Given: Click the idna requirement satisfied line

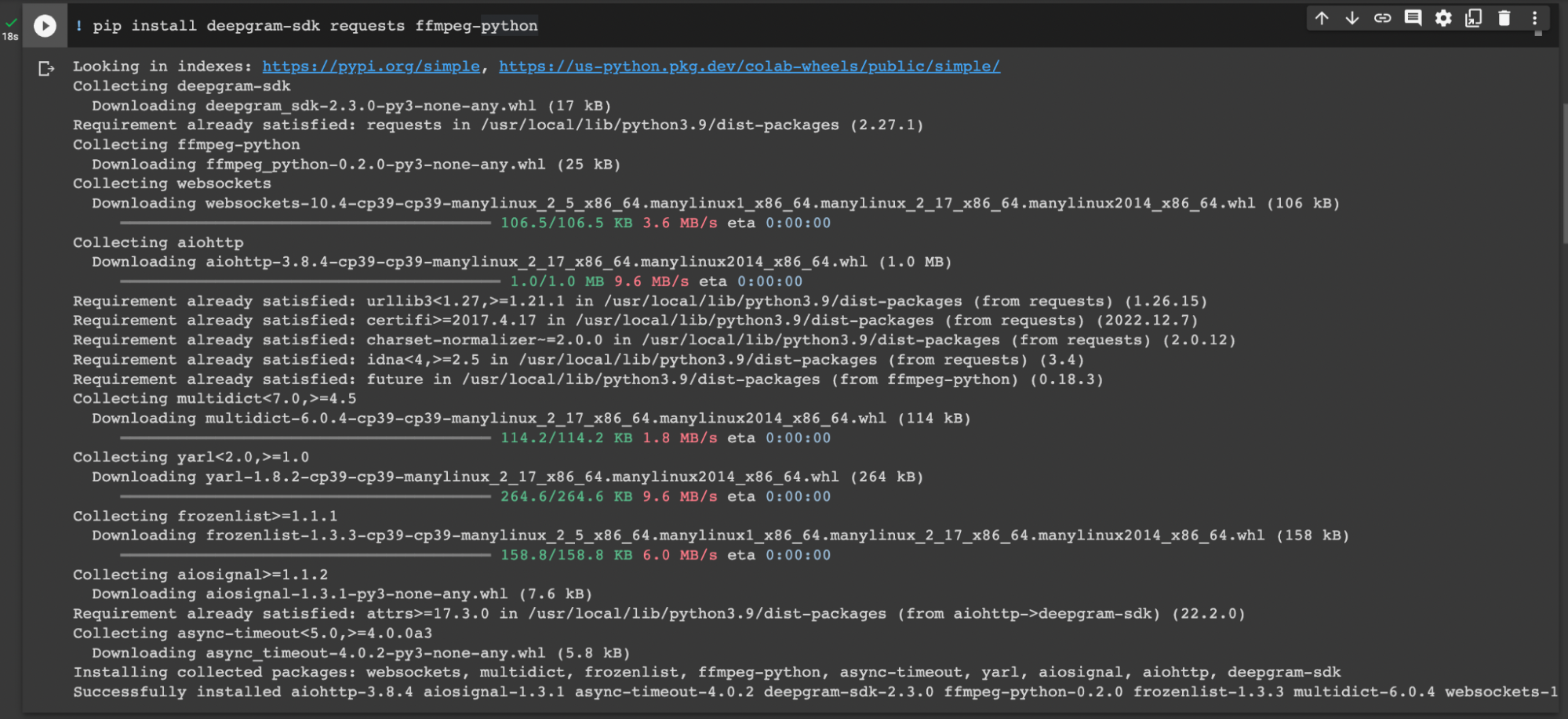Looking at the screenshot, I should [x=579, y=360].
